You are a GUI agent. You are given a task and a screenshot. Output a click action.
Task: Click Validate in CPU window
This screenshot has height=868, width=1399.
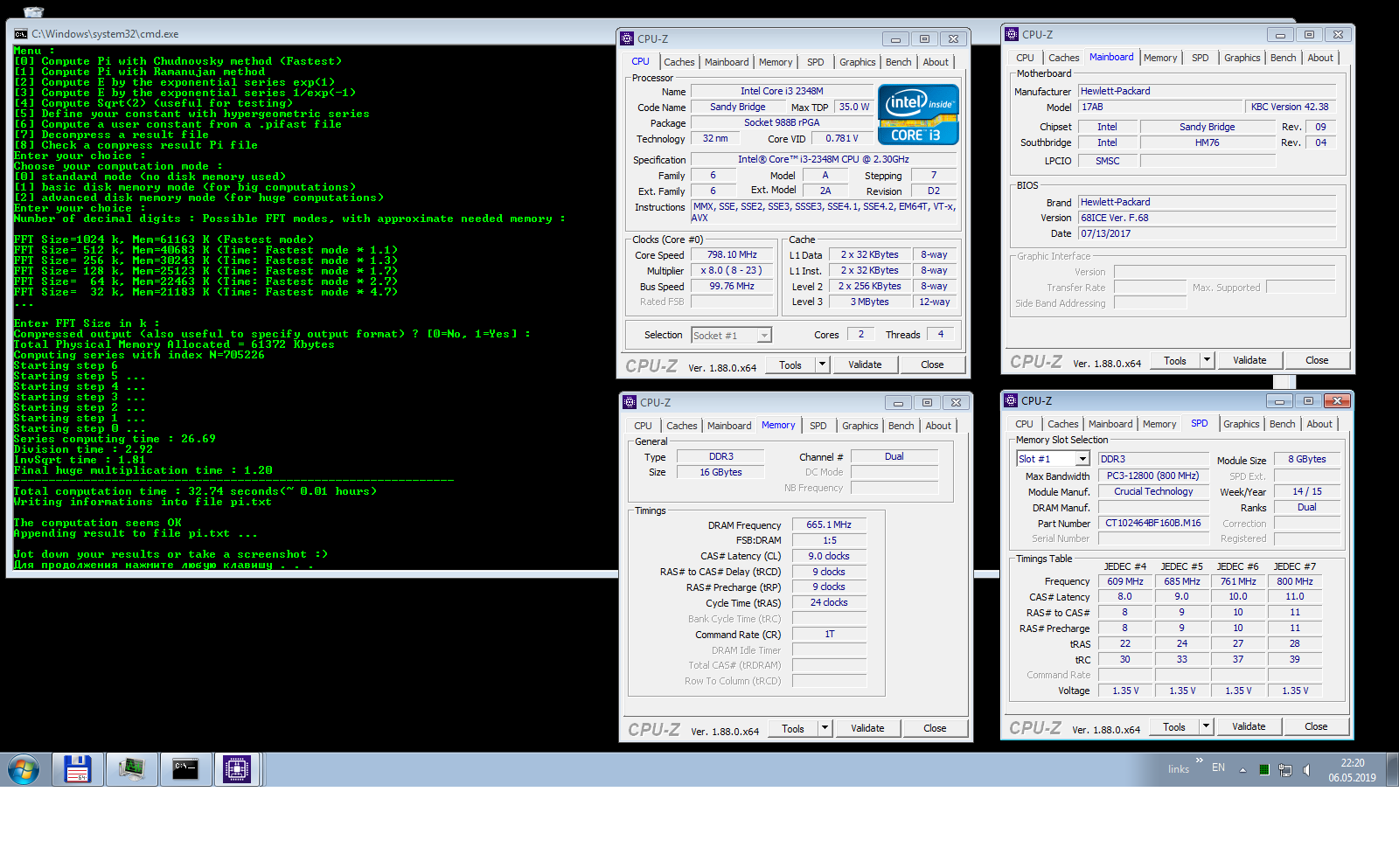865,365
